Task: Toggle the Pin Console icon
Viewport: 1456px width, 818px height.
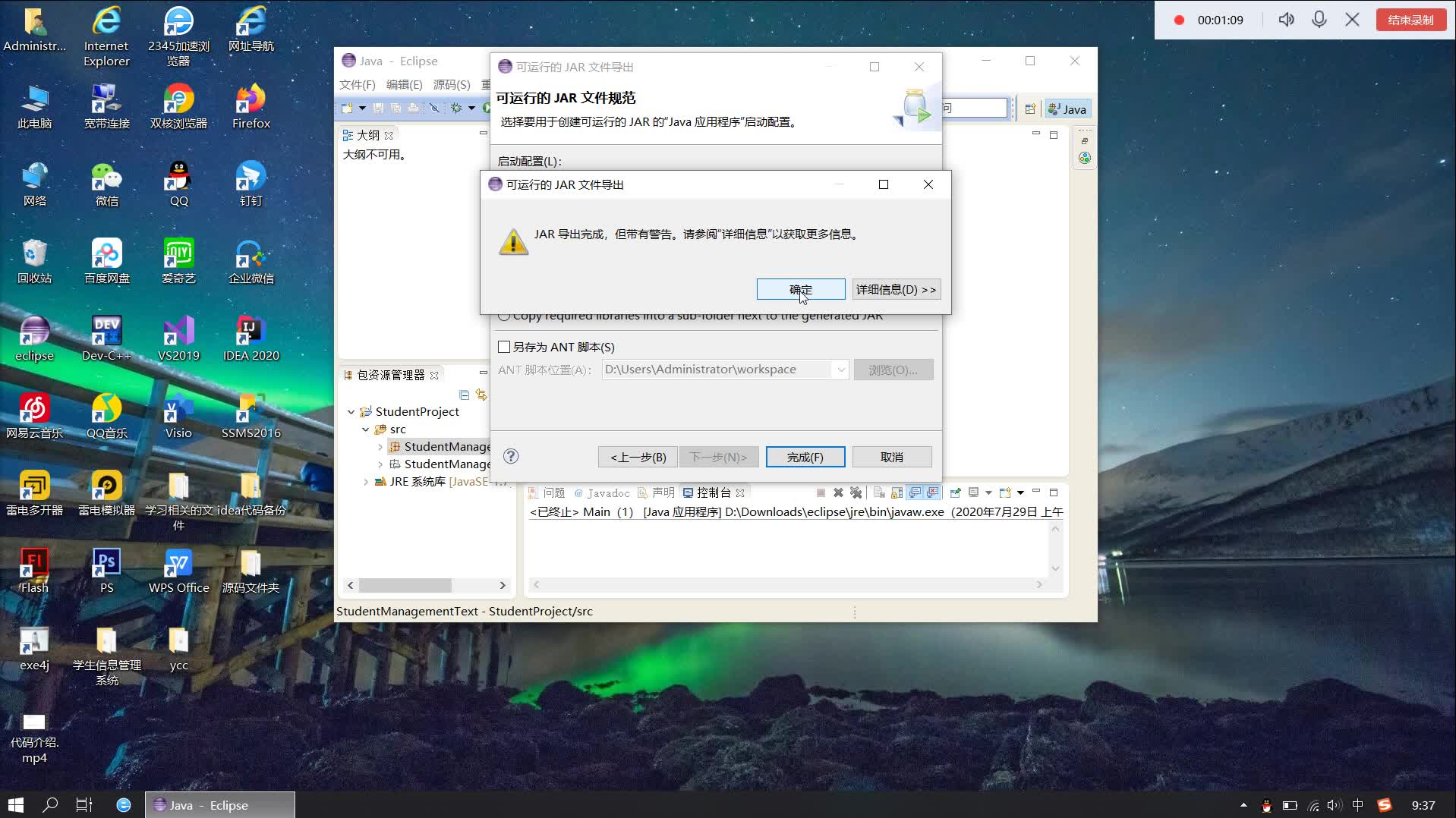Action: click(x=956, y=493)
